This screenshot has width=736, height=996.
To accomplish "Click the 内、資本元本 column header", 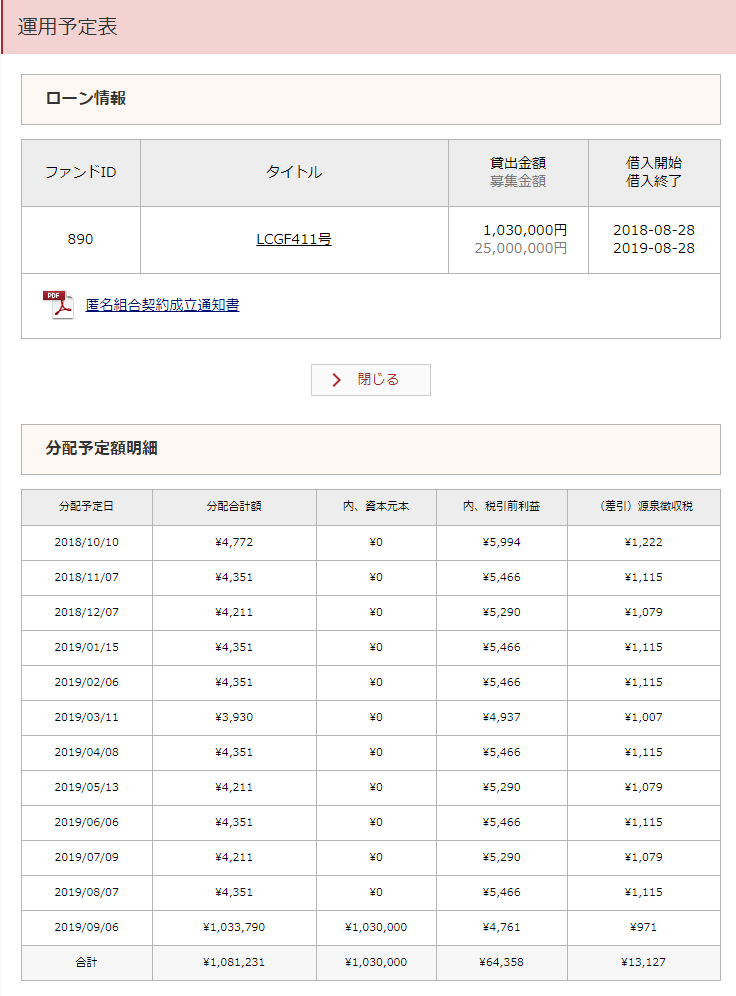I will (x=376, y=507).
